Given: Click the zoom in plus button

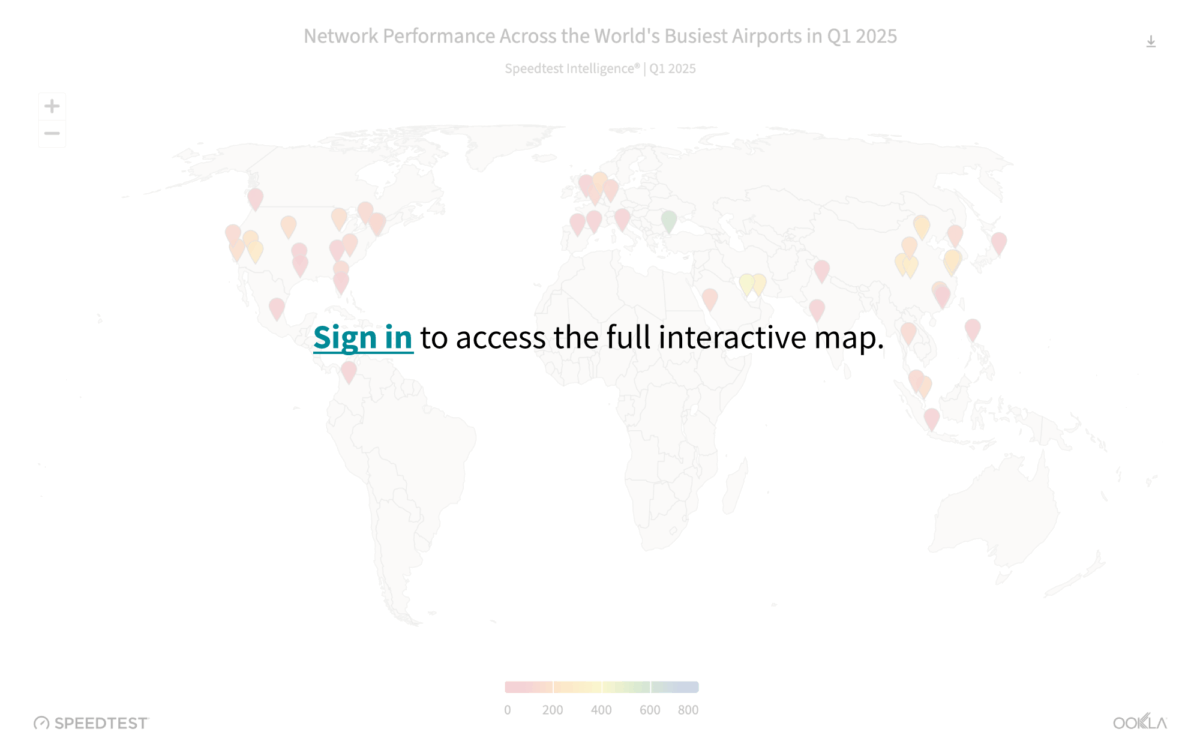Looking at the screenshot, I should point(52,106).
